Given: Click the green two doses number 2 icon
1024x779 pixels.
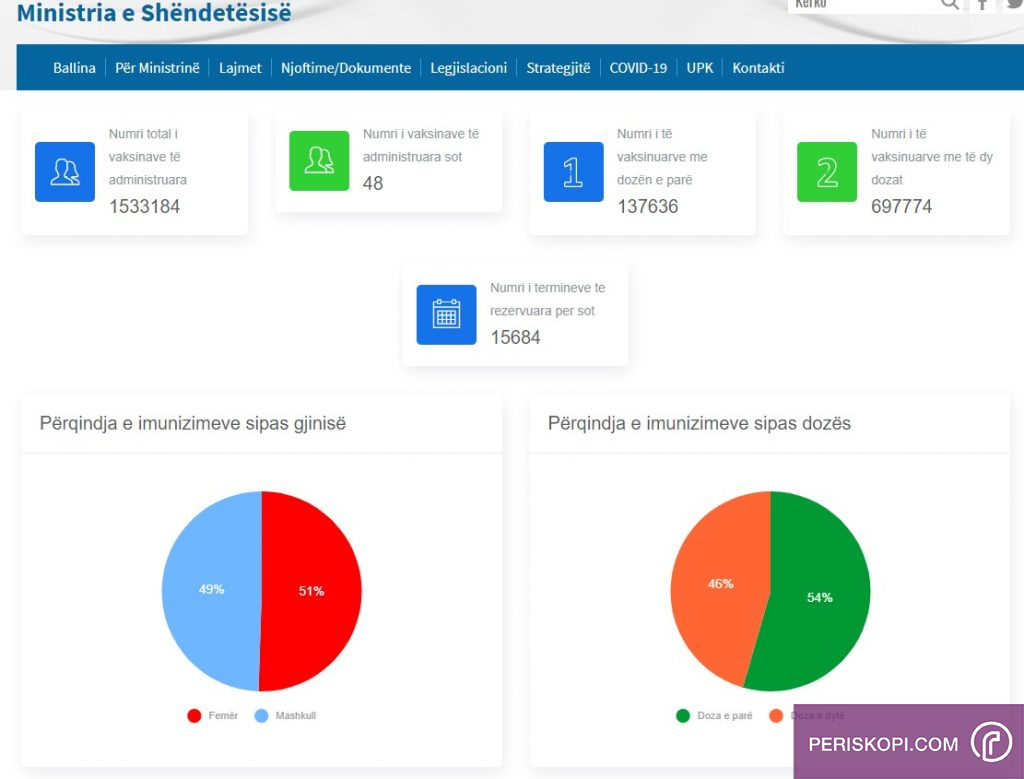Looking at the screenshot, I should pos(827,172).
